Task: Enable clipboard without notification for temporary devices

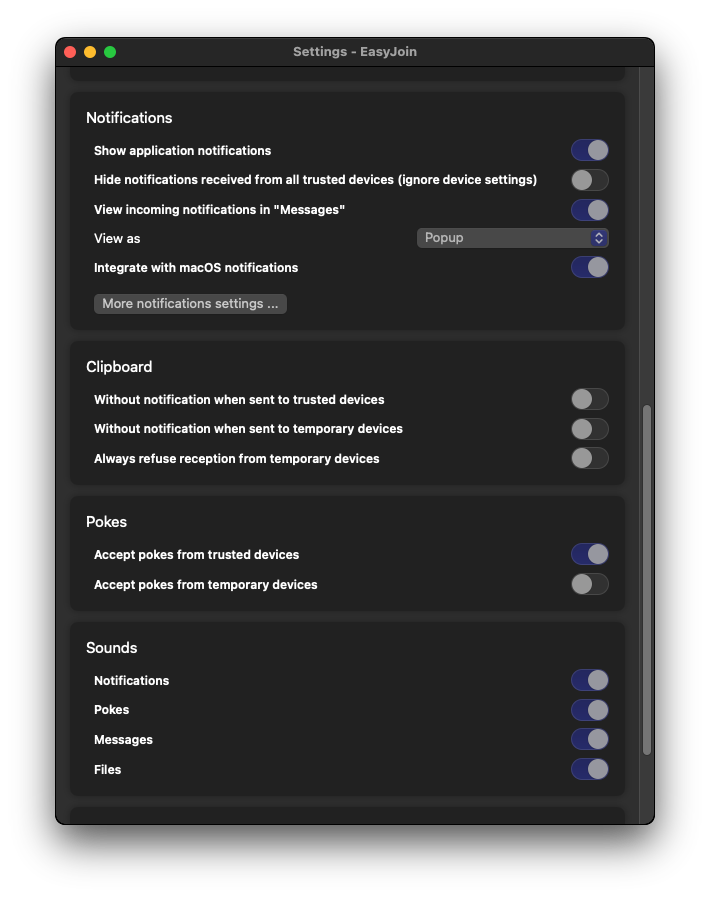Action: coord(589,429)
